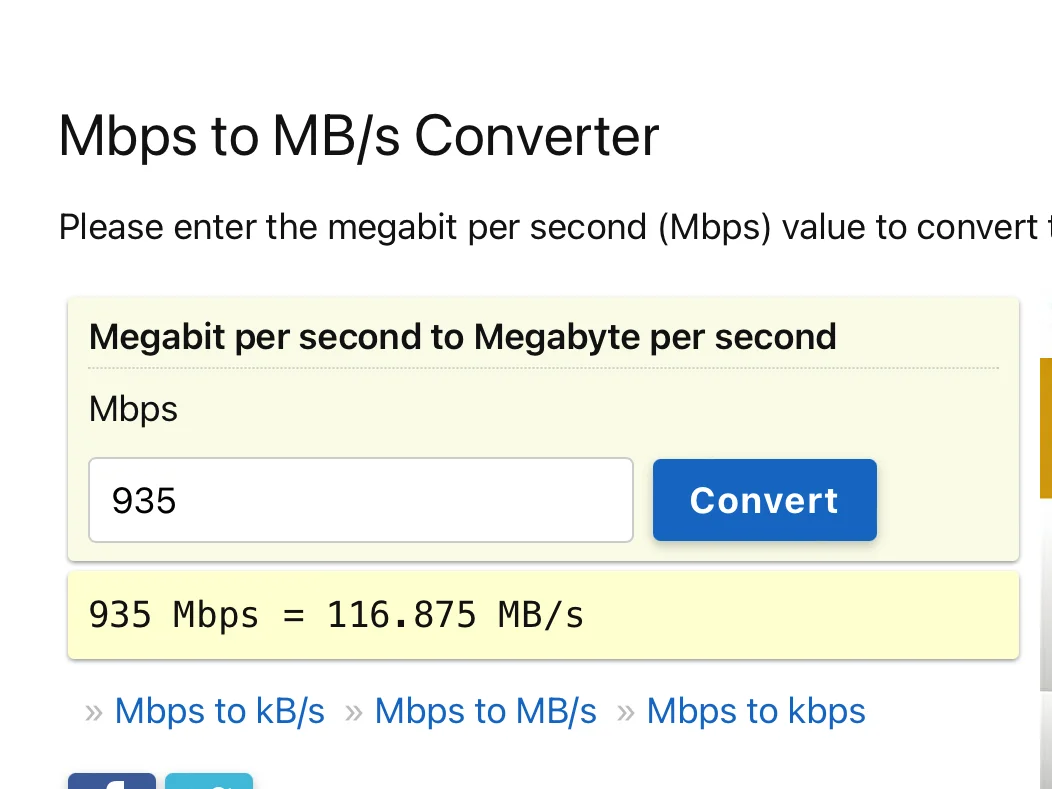Click the Megabit per second to Megabyte title

tap(462, 337)
